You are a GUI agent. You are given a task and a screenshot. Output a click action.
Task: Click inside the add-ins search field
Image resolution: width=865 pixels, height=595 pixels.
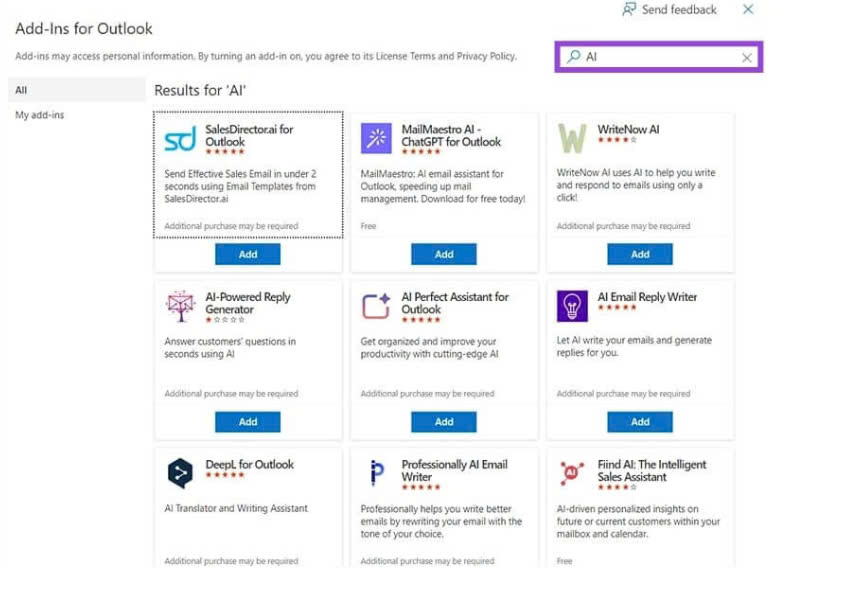(660, 57)
